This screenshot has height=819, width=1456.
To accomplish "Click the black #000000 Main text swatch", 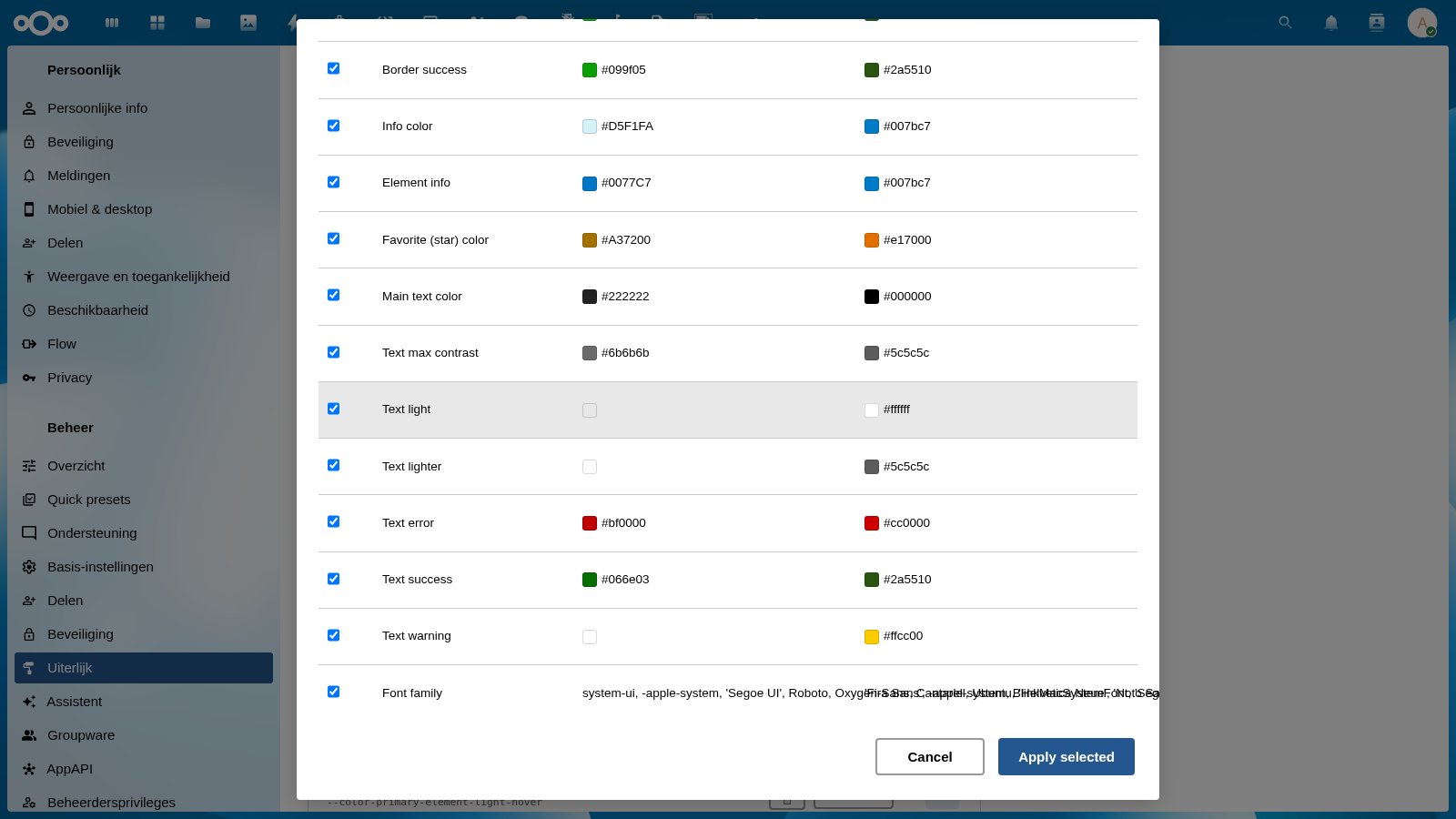I will [x=872, y=297].
